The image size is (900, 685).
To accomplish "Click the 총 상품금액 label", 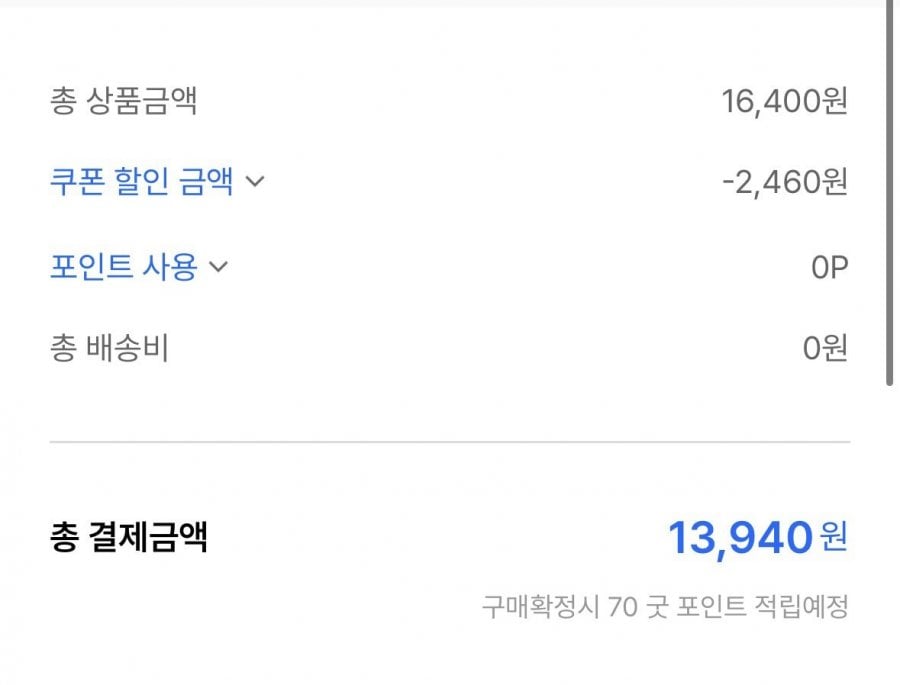I will (x=123, y=101).
